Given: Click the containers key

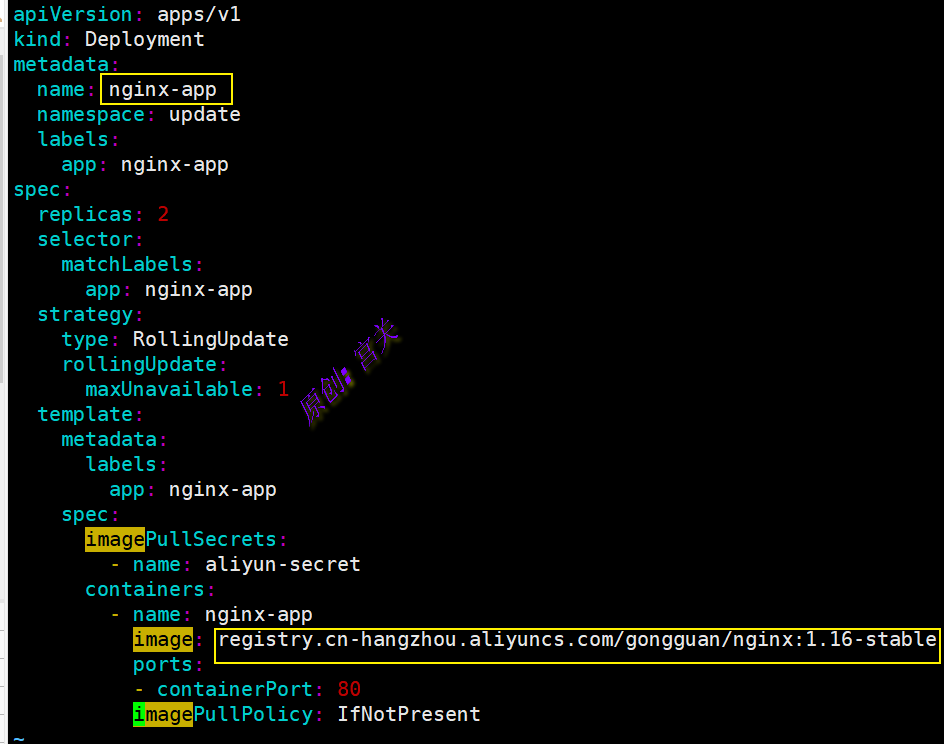Looking at the screenshot, I should (x=144, y=589).
